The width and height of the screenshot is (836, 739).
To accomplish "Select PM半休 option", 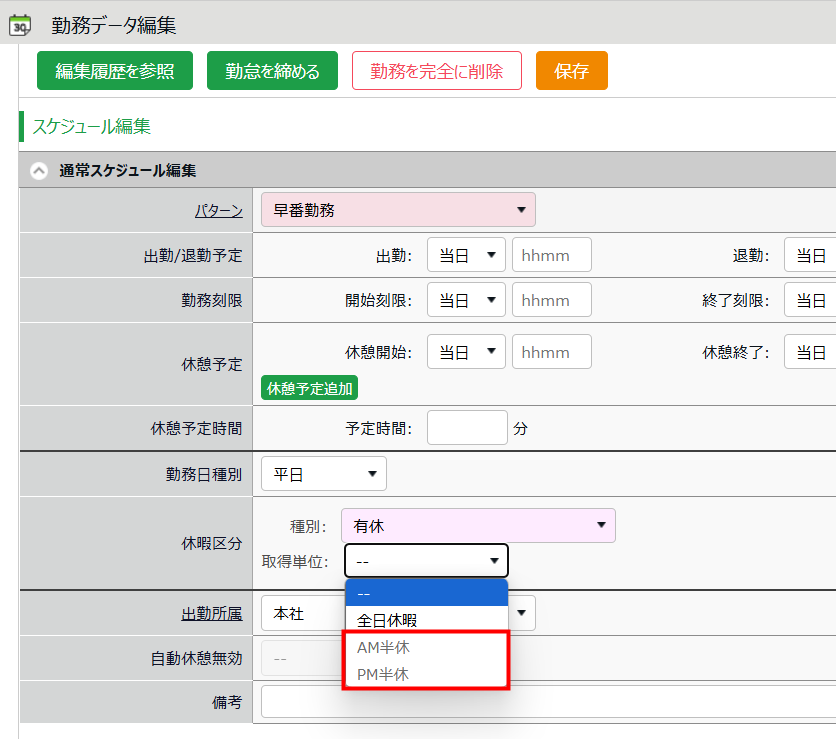I will [427, 674].
